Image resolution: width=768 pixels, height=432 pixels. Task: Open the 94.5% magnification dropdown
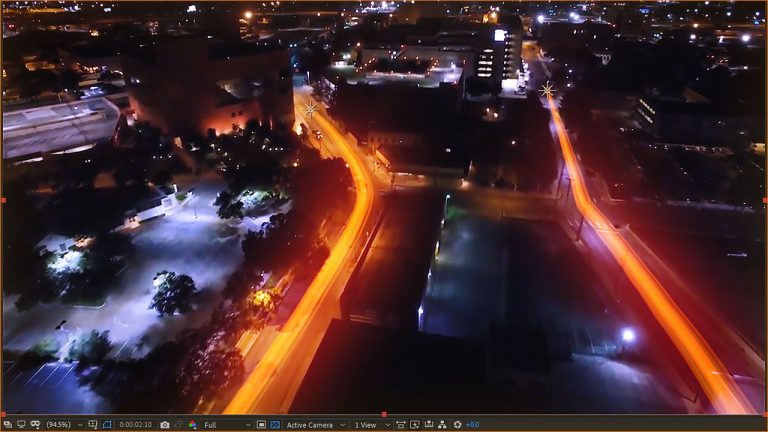click(64, 425)
